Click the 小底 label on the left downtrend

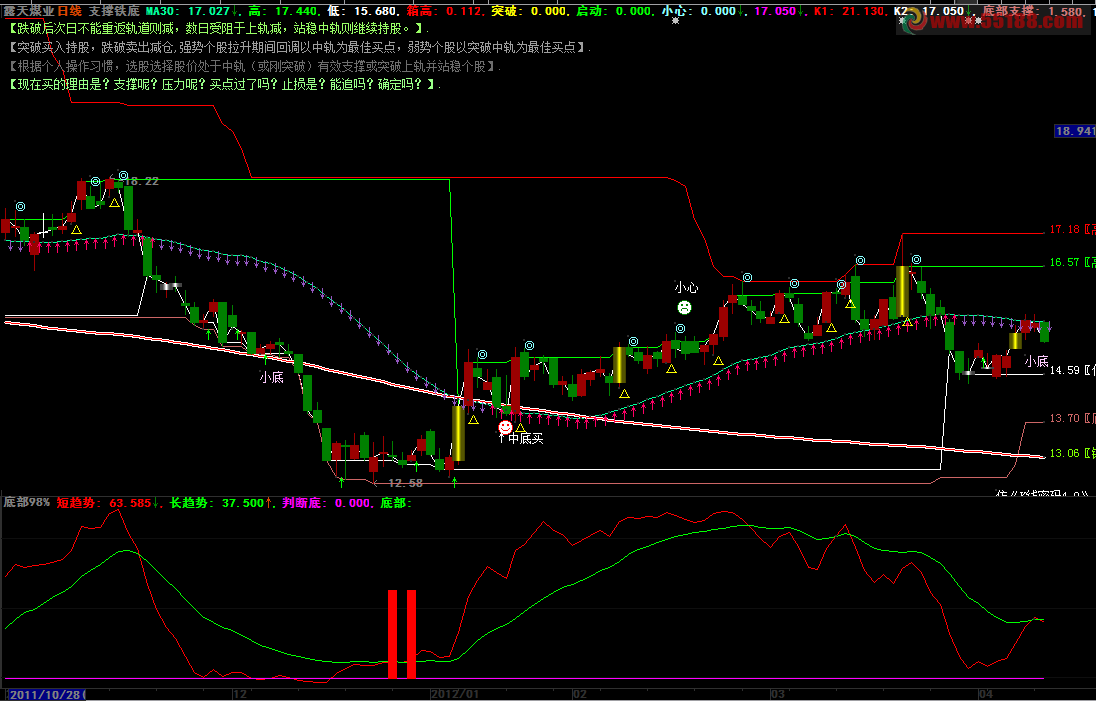coord(271,377)
